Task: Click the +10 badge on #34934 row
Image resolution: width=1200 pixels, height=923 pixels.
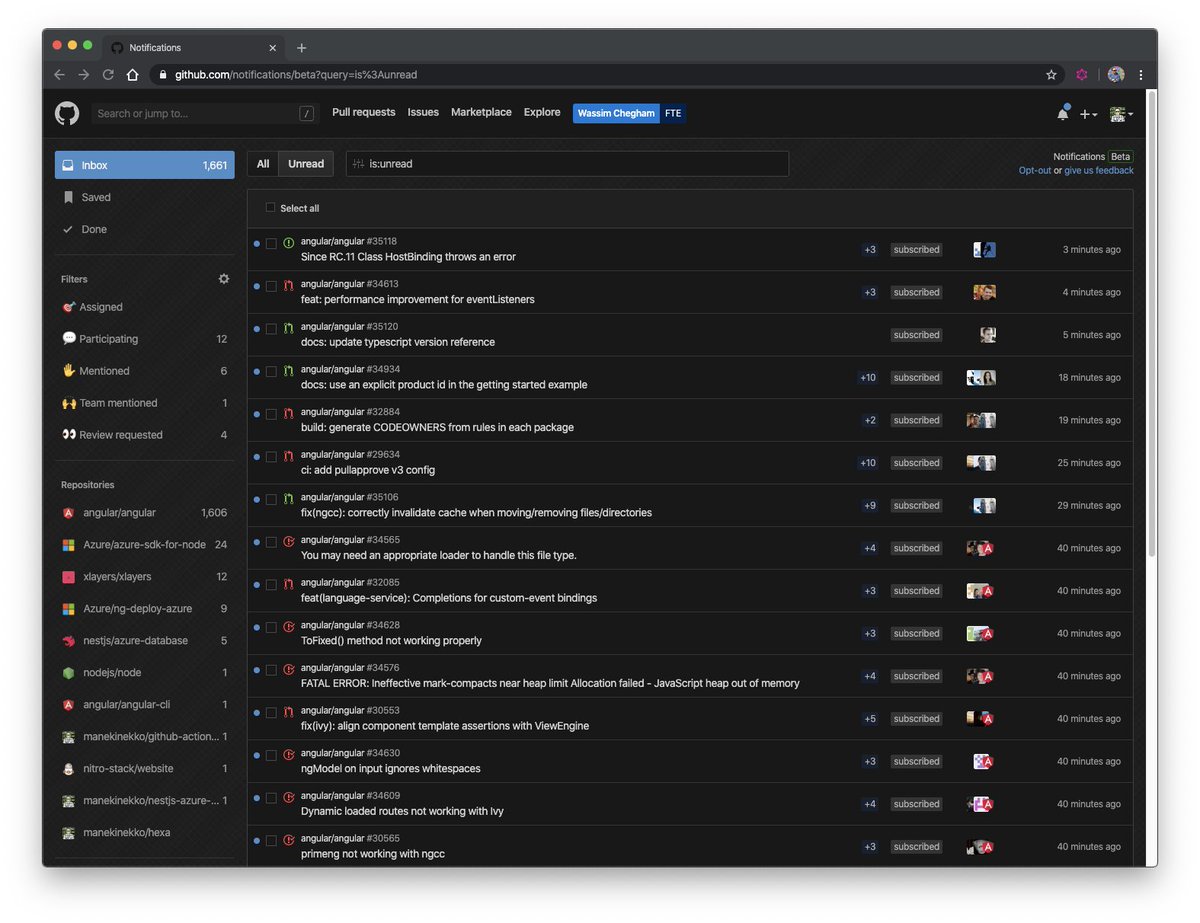Action: coord(868,378)
